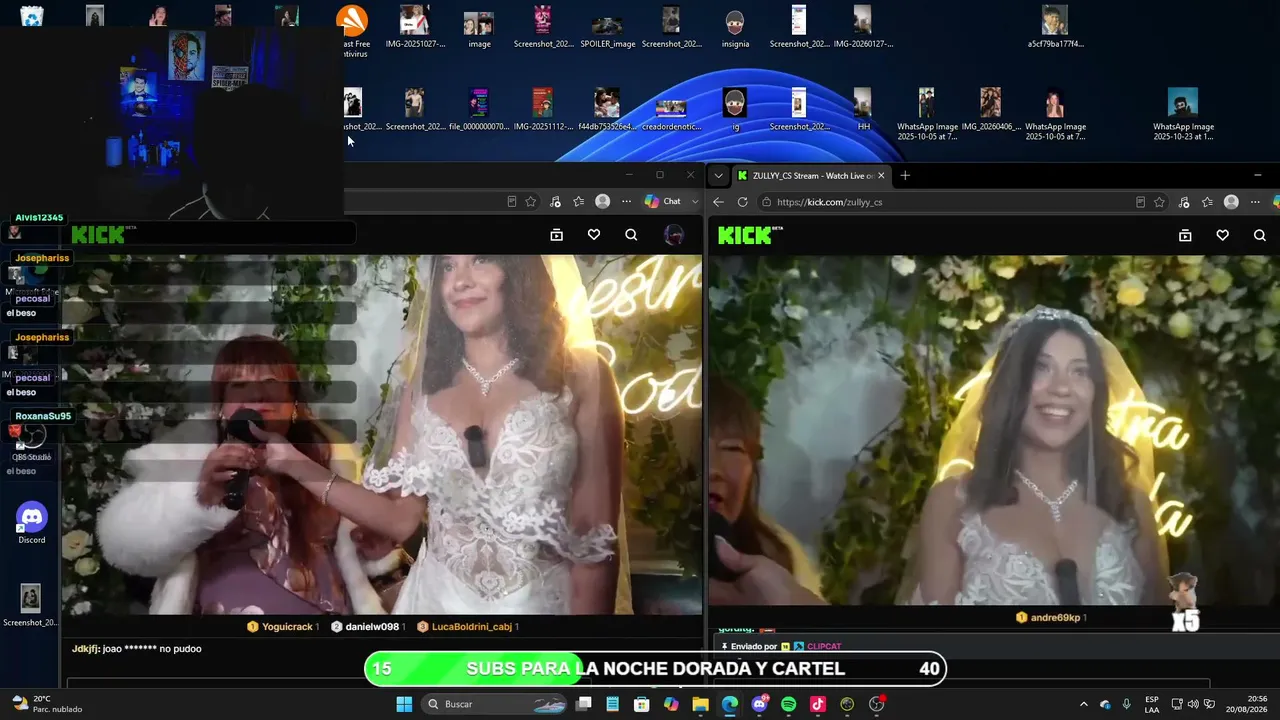The height and width of the screenshot is (720, 1280).
Task: Open the f44db753526e4 desktop file
Action: [607, 110]
